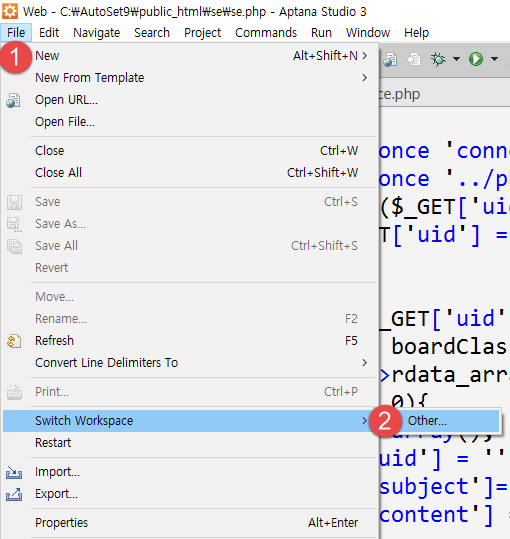Click the Switch Workspace submenu arrow
Screen dimensions: 510x539
[365, 420]
